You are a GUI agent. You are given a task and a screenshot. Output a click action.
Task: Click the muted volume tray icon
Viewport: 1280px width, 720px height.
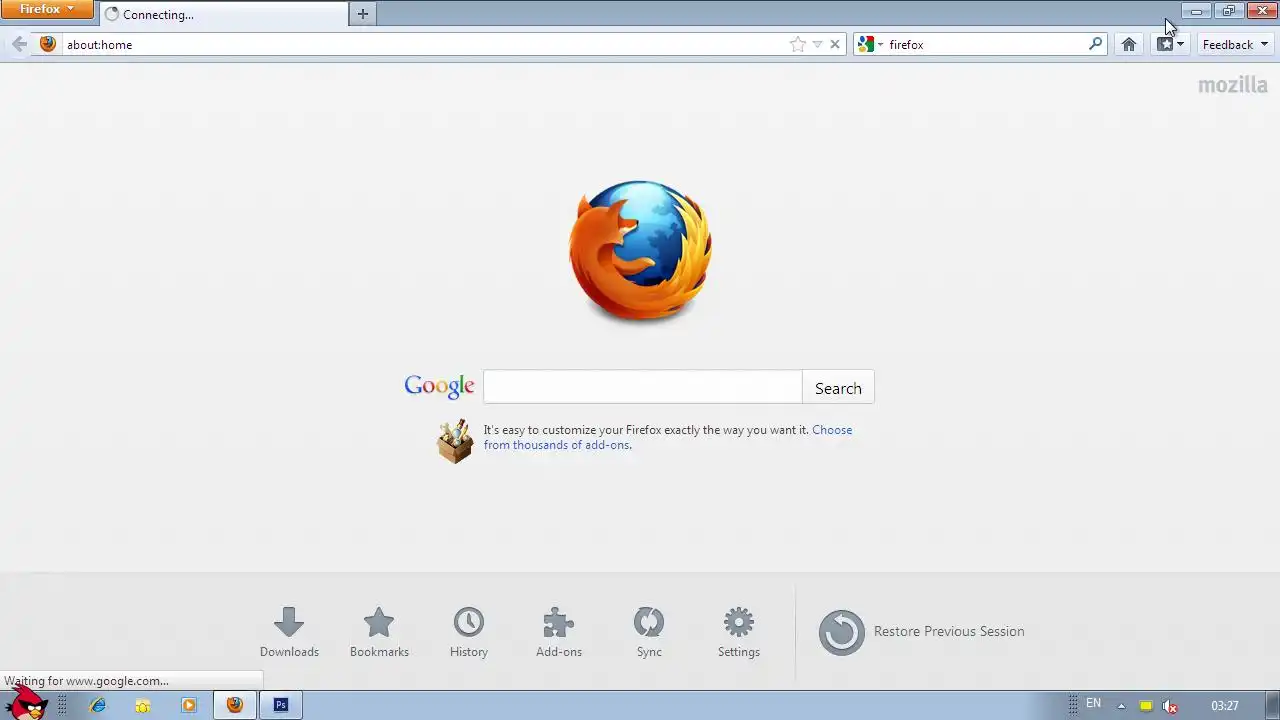pos(1170,706)
